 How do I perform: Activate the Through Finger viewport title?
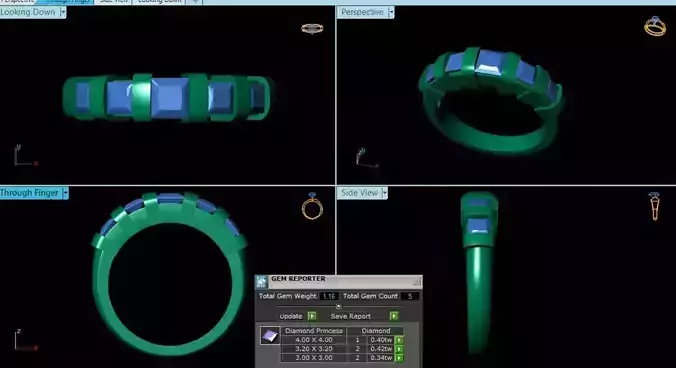29,193
